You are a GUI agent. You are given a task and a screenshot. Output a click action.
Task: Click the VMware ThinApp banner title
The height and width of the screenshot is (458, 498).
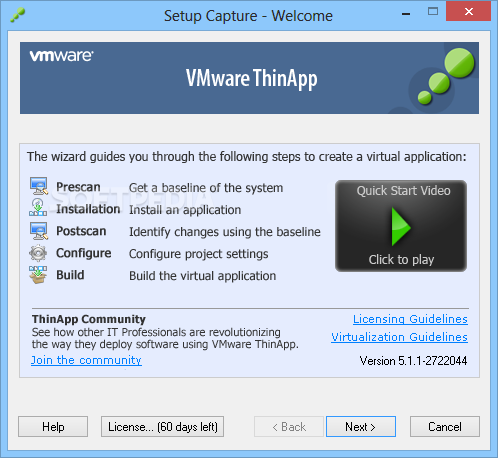(252, 79)
